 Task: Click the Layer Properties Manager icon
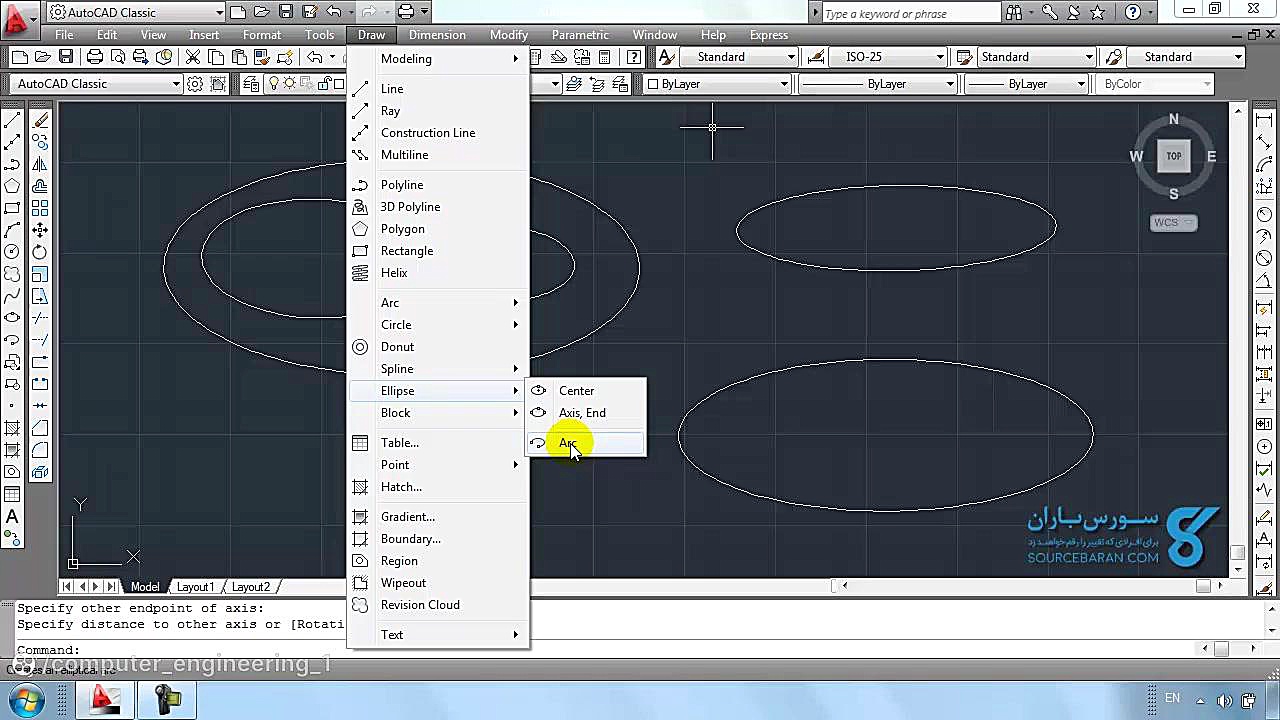(251, 84)
